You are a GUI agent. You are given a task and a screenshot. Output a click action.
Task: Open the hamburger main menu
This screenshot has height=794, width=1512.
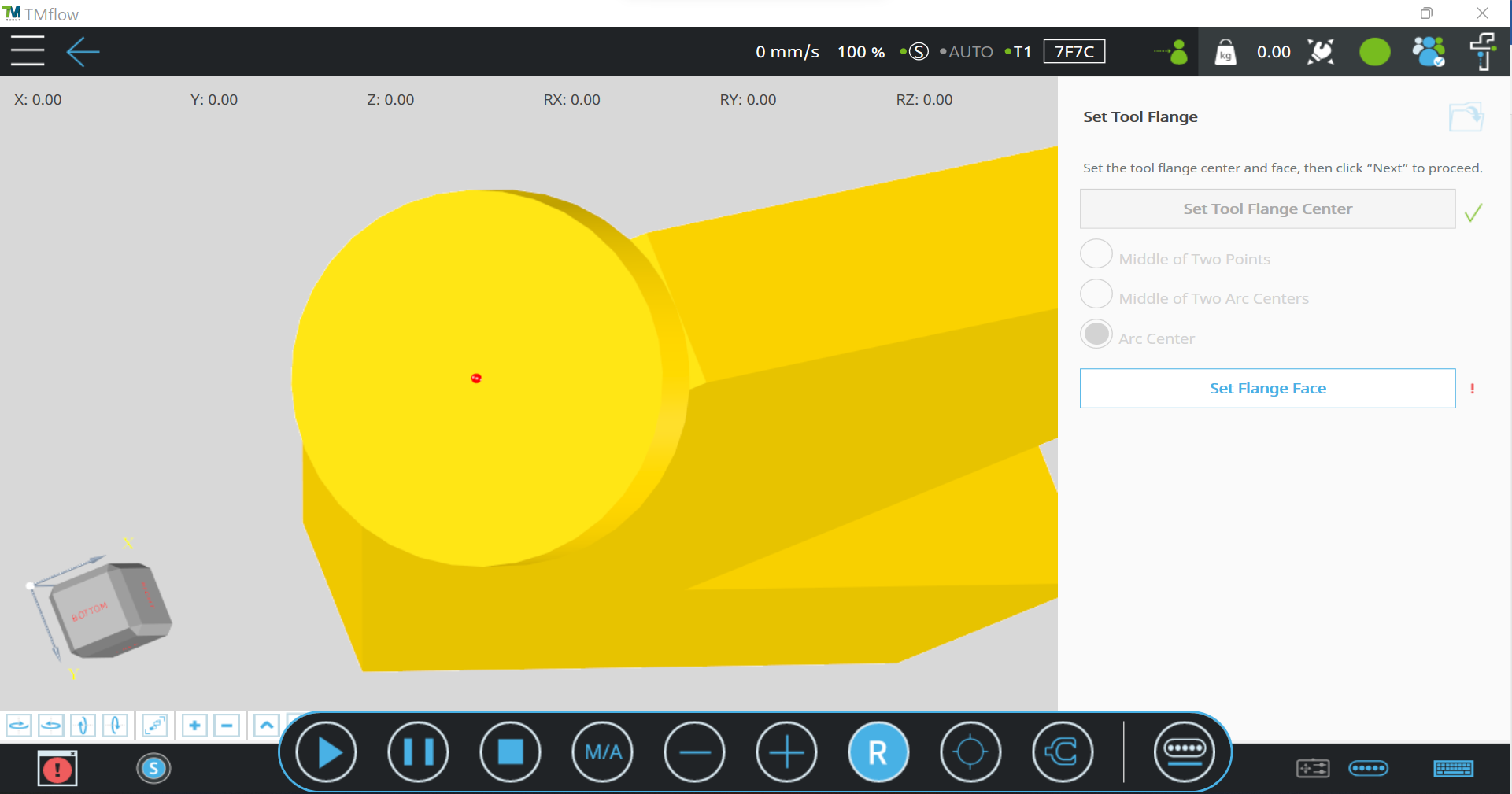28,52
